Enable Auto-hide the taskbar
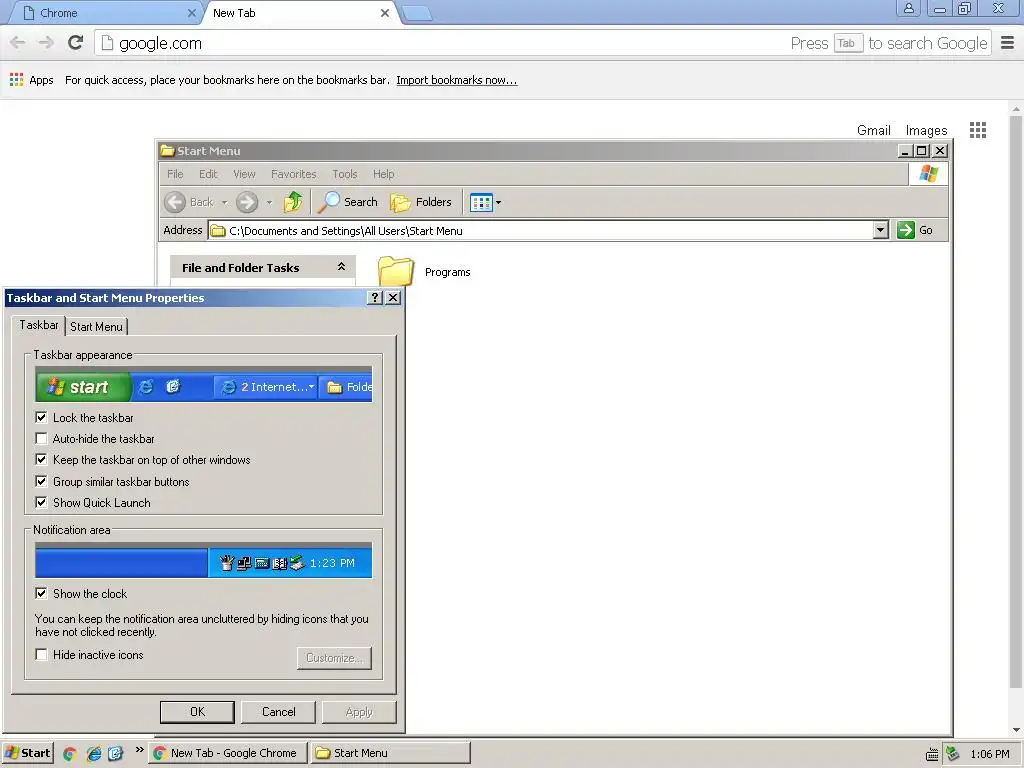 click(41, 439)
